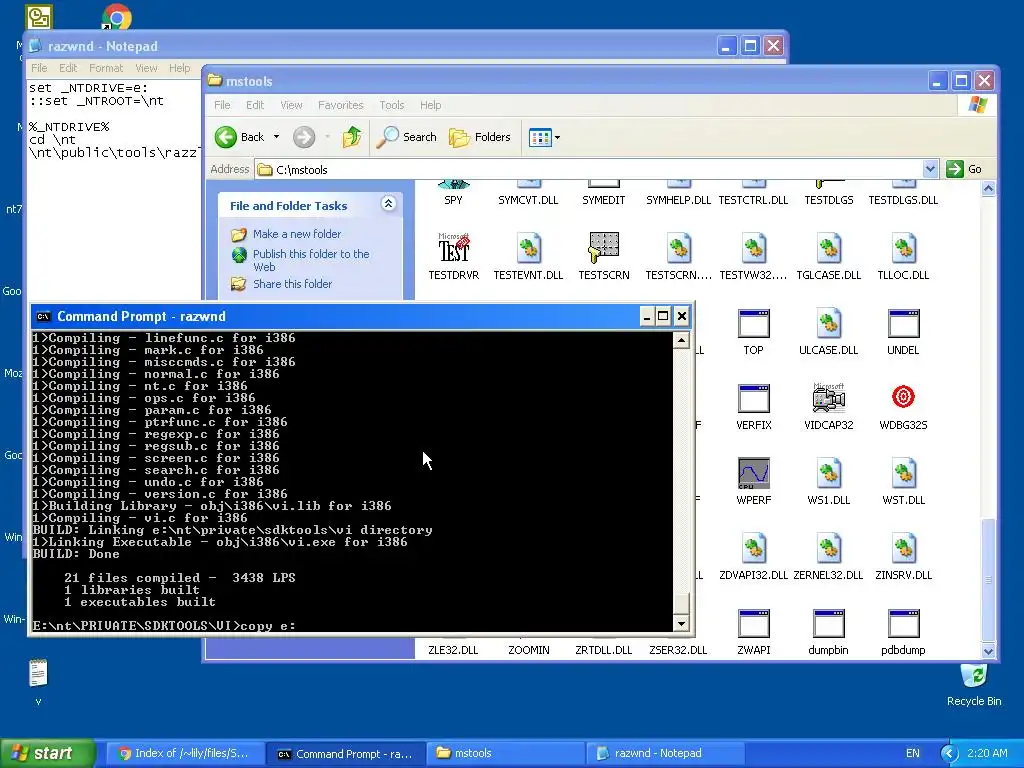1024x768 pixels.
Task: Open the Tools menu in mstools
Action: coord(391,105)
